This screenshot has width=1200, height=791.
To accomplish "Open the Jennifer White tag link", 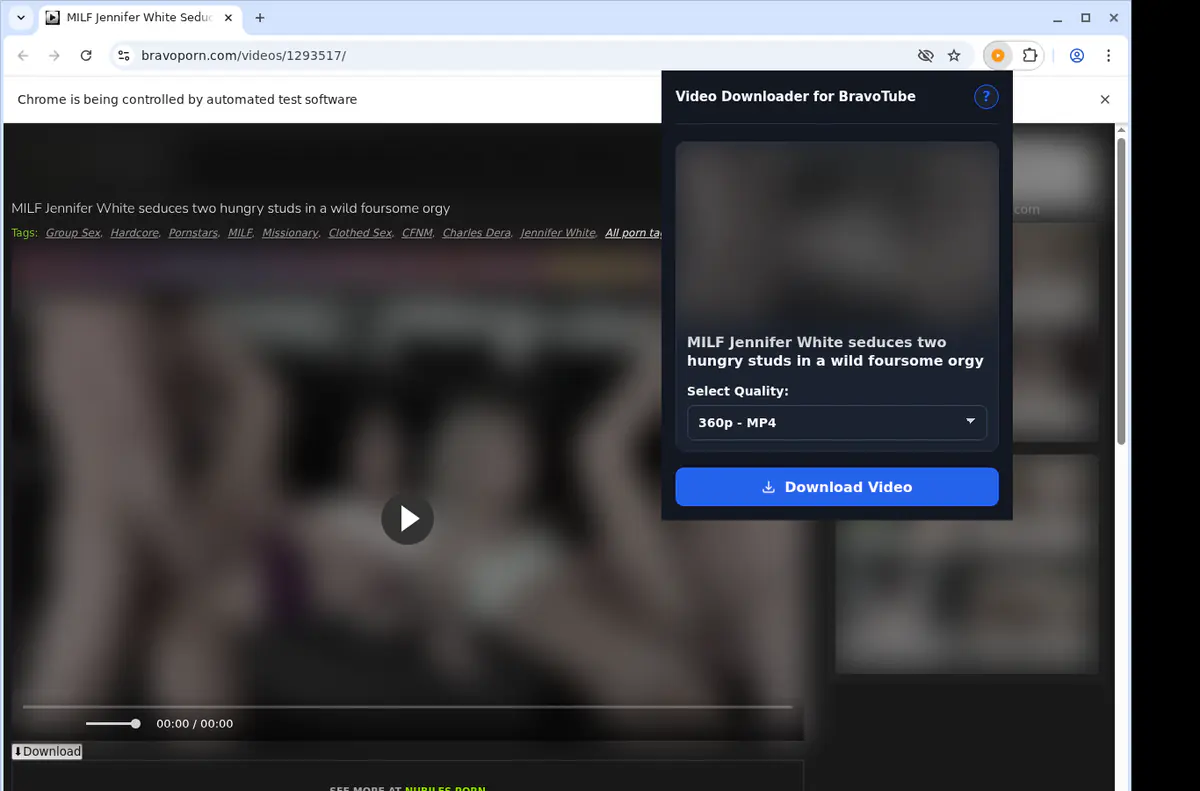I will (558, 233).
